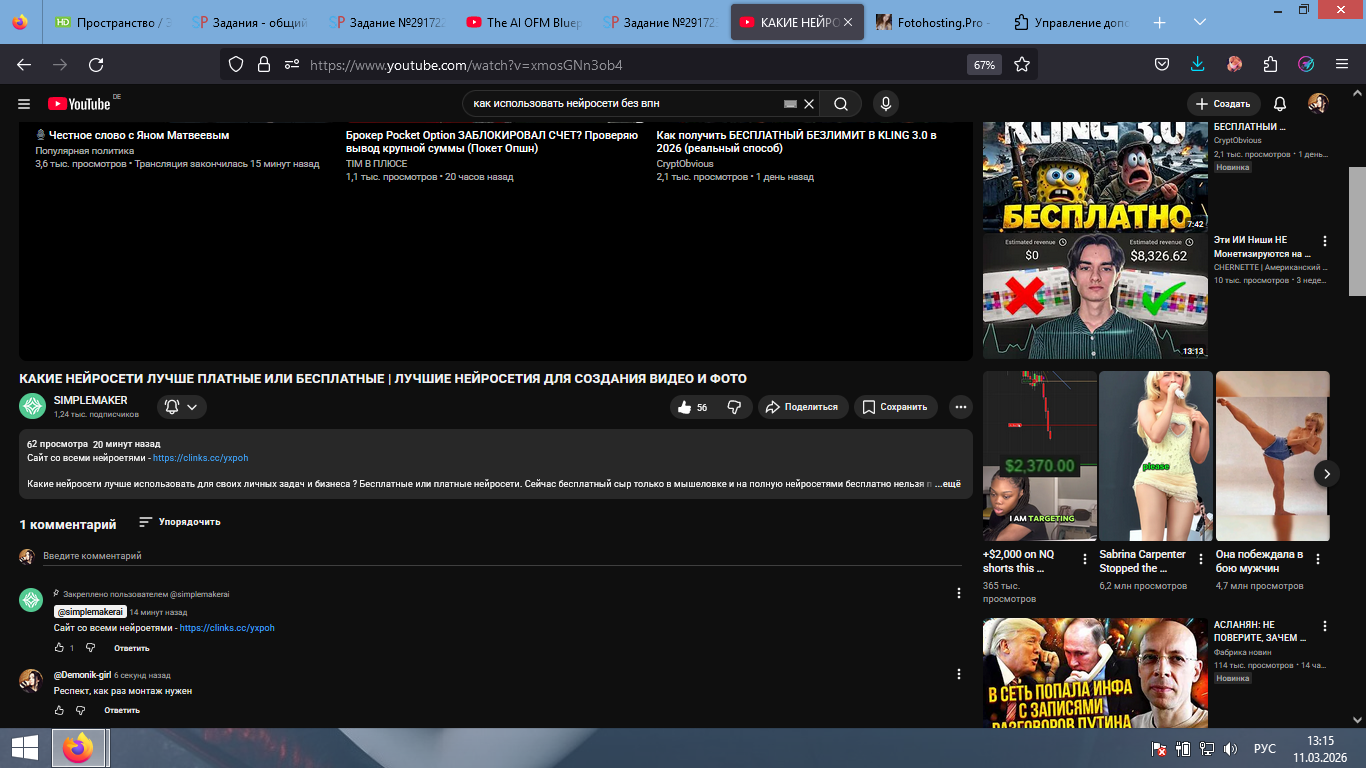Go back one page in Firefox

[x=24, y=64]
